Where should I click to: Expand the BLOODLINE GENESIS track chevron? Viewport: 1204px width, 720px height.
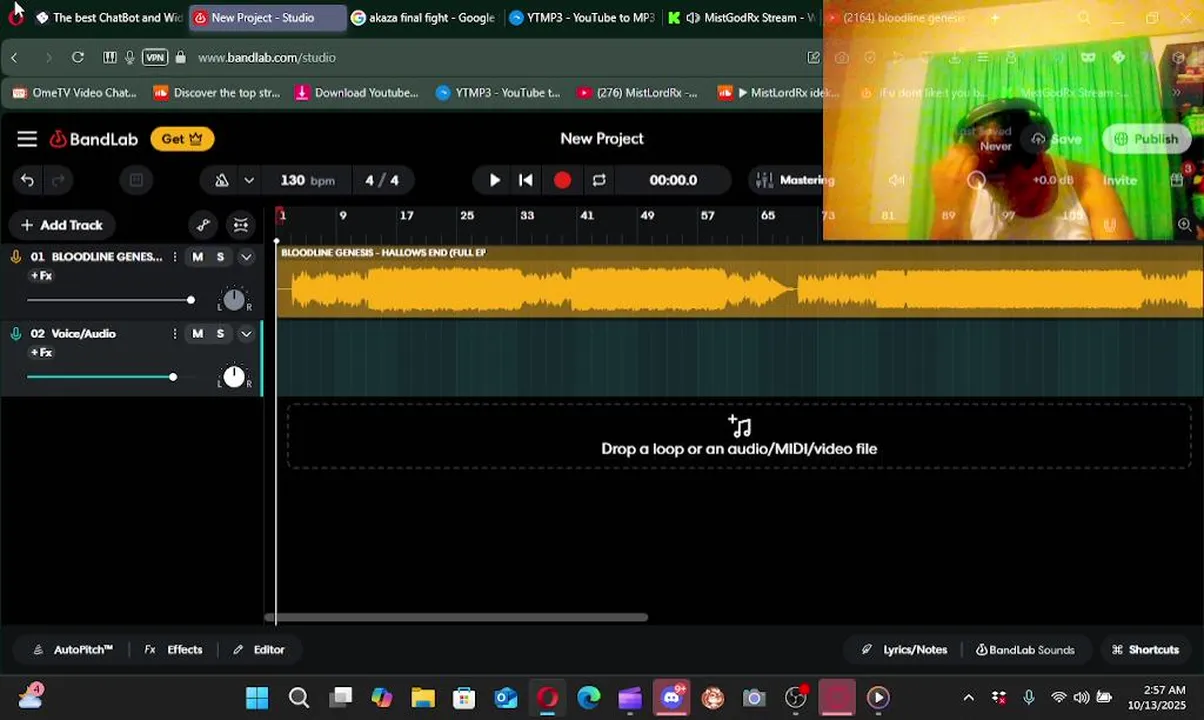click(x=246, y=257)
